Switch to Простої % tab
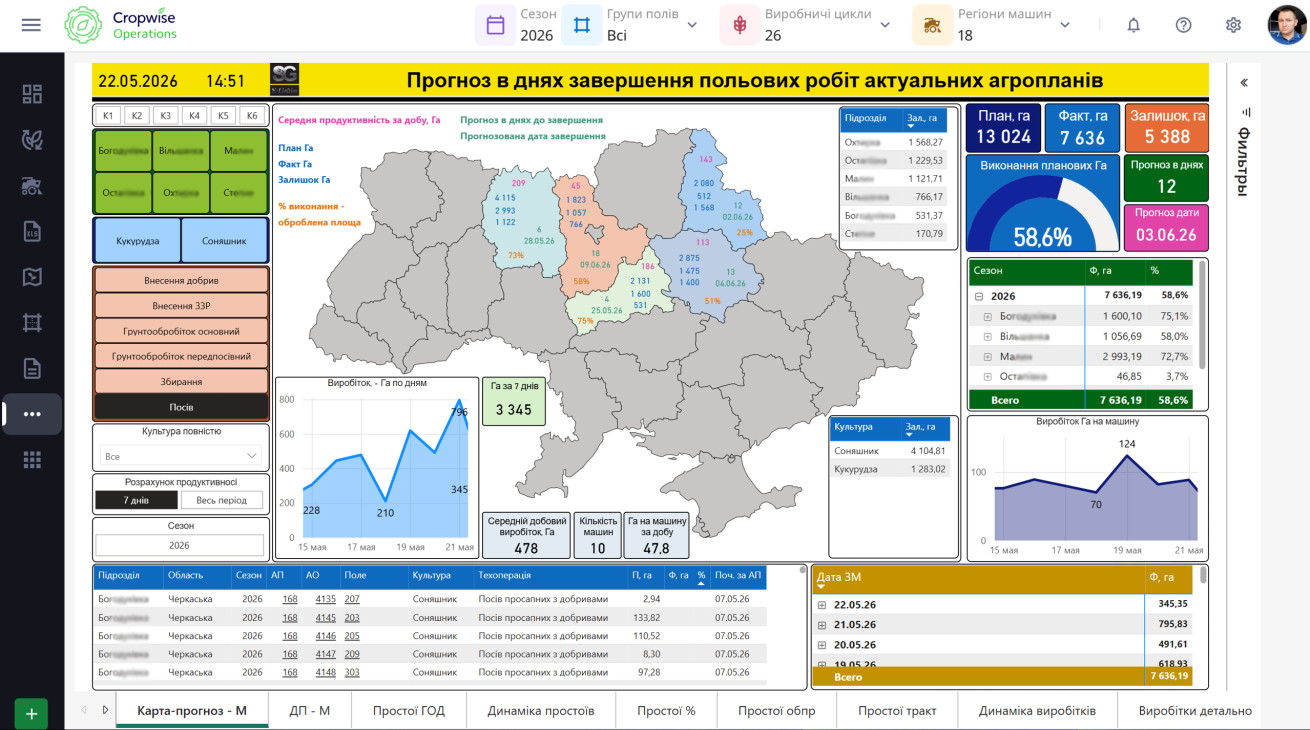This screenshot has width=1310, height=730. pos(667,711)
